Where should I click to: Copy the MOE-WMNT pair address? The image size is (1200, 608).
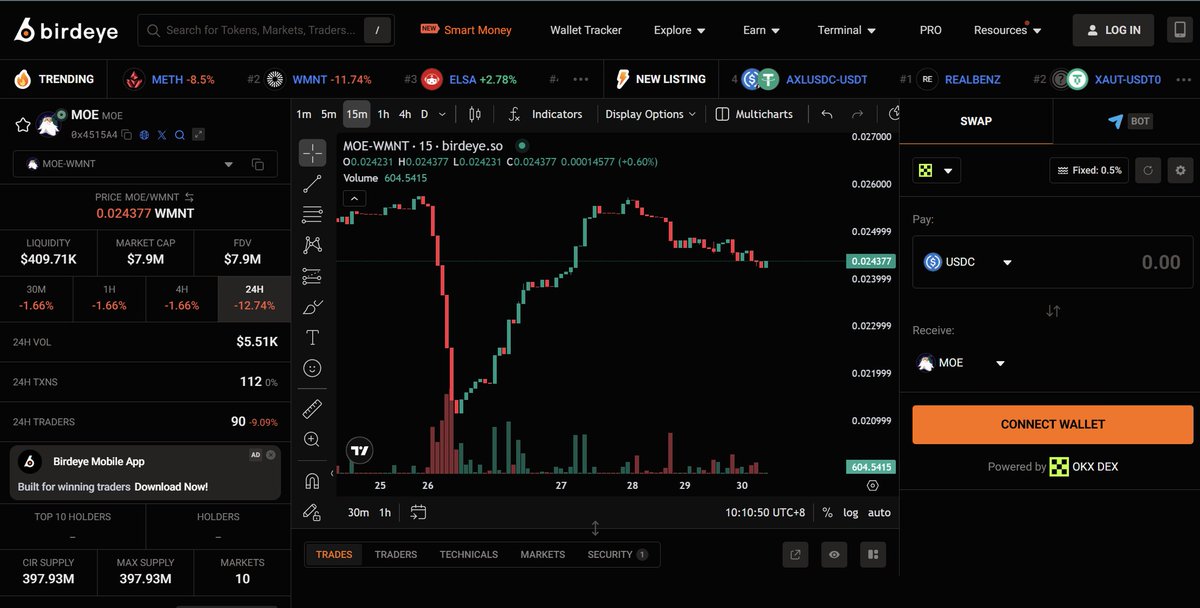click(258, 164)
